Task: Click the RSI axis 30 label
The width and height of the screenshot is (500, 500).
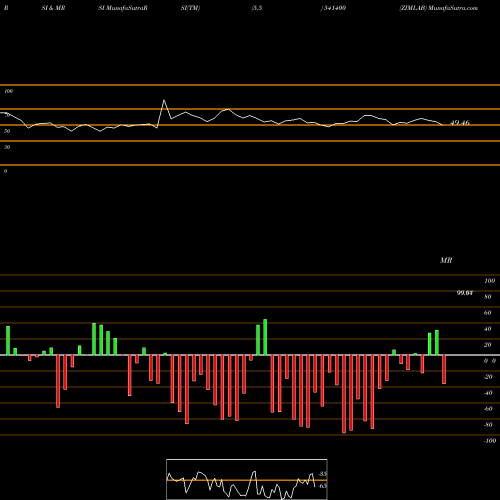Action: coord(7,147)
